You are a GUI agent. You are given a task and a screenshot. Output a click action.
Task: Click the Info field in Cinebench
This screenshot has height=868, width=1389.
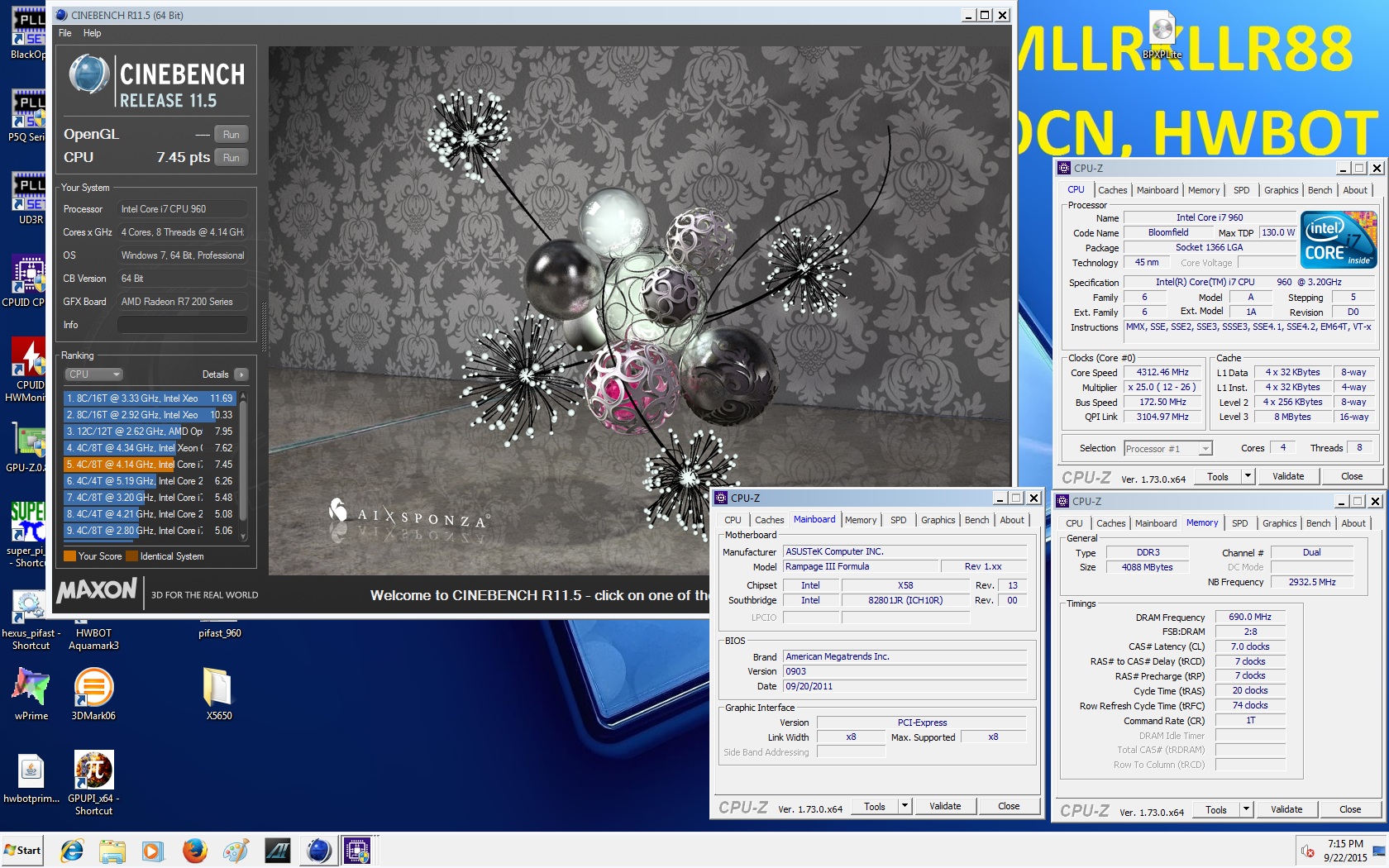[x=182, y=325]
